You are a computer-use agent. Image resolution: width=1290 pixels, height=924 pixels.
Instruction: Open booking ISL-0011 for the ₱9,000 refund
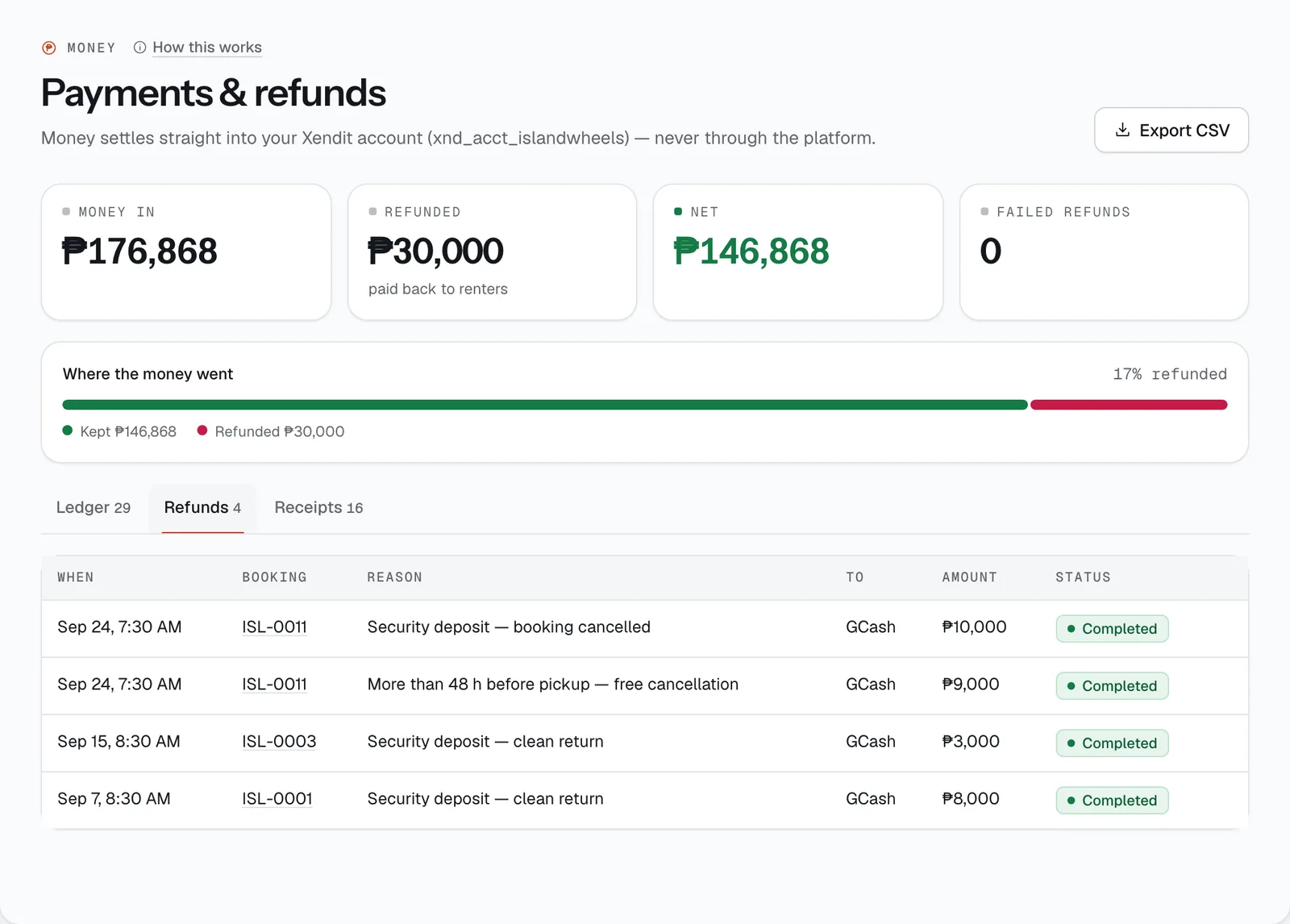pos(274,685)
